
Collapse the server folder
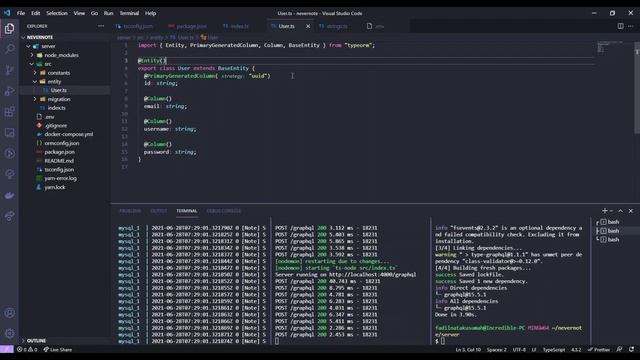tap(29, 46)
